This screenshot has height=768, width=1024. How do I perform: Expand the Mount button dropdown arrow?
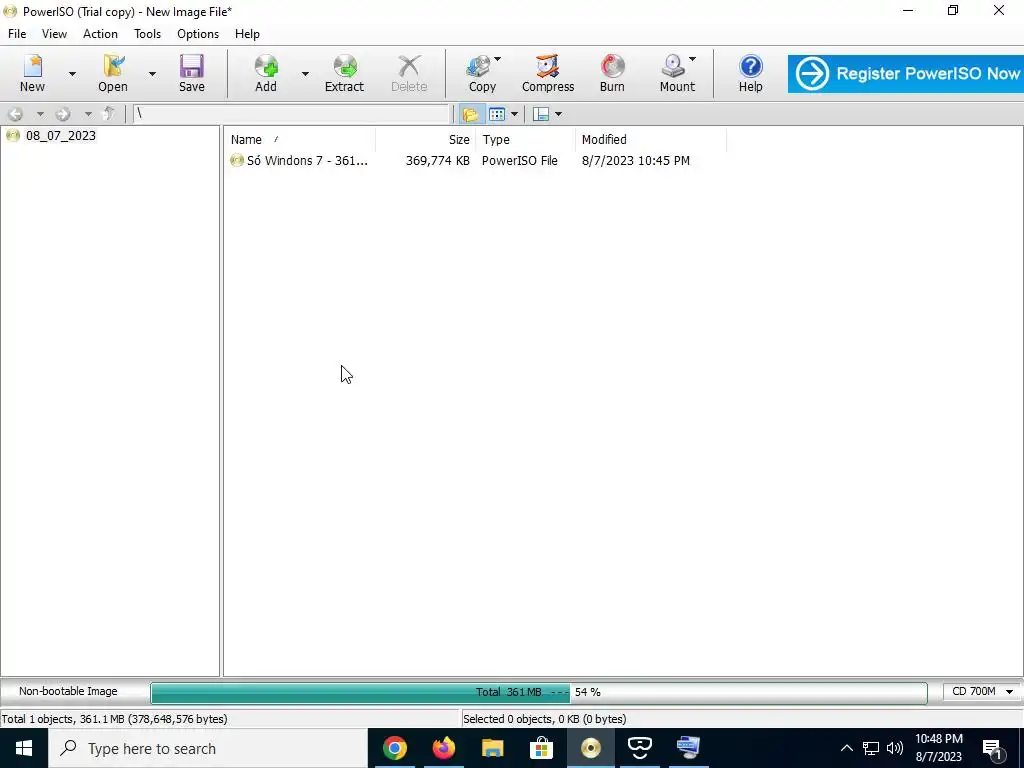point(692,59)
